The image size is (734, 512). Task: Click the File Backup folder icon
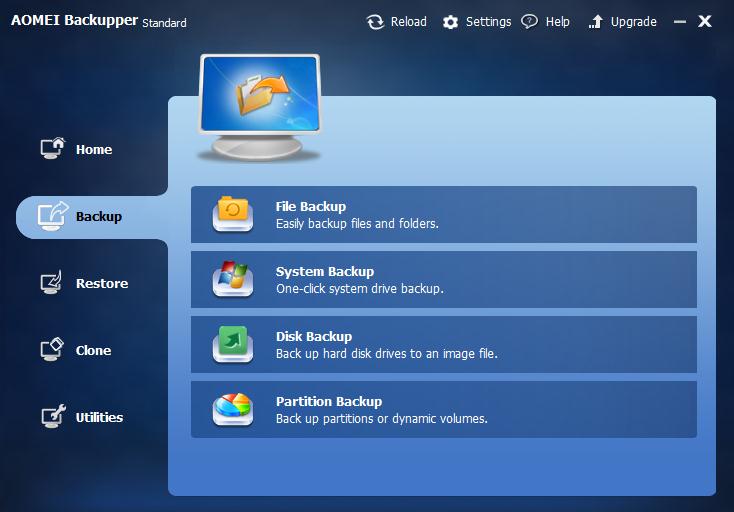(x=233, y=214)
